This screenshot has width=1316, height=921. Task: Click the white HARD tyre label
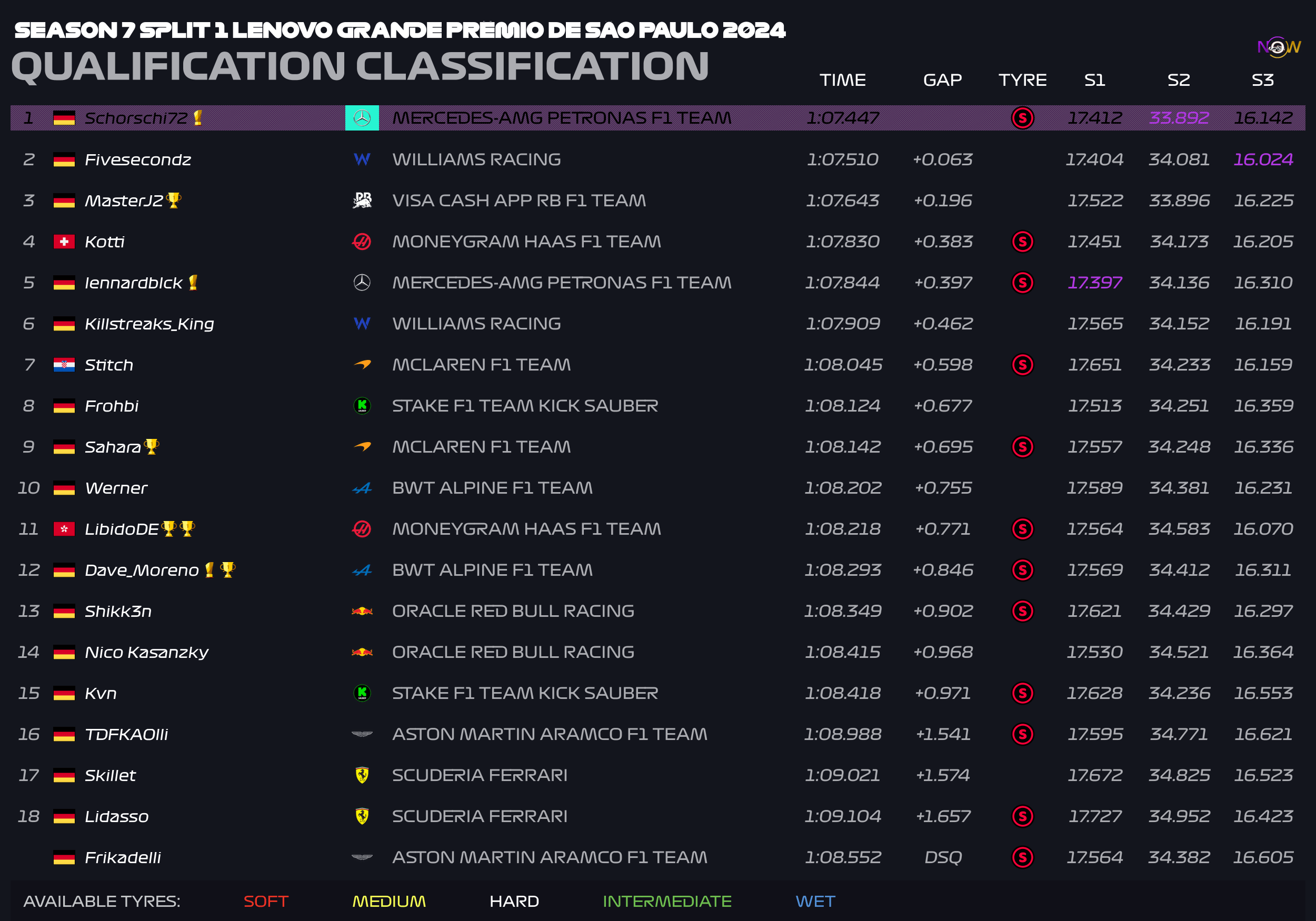point(514,901)
